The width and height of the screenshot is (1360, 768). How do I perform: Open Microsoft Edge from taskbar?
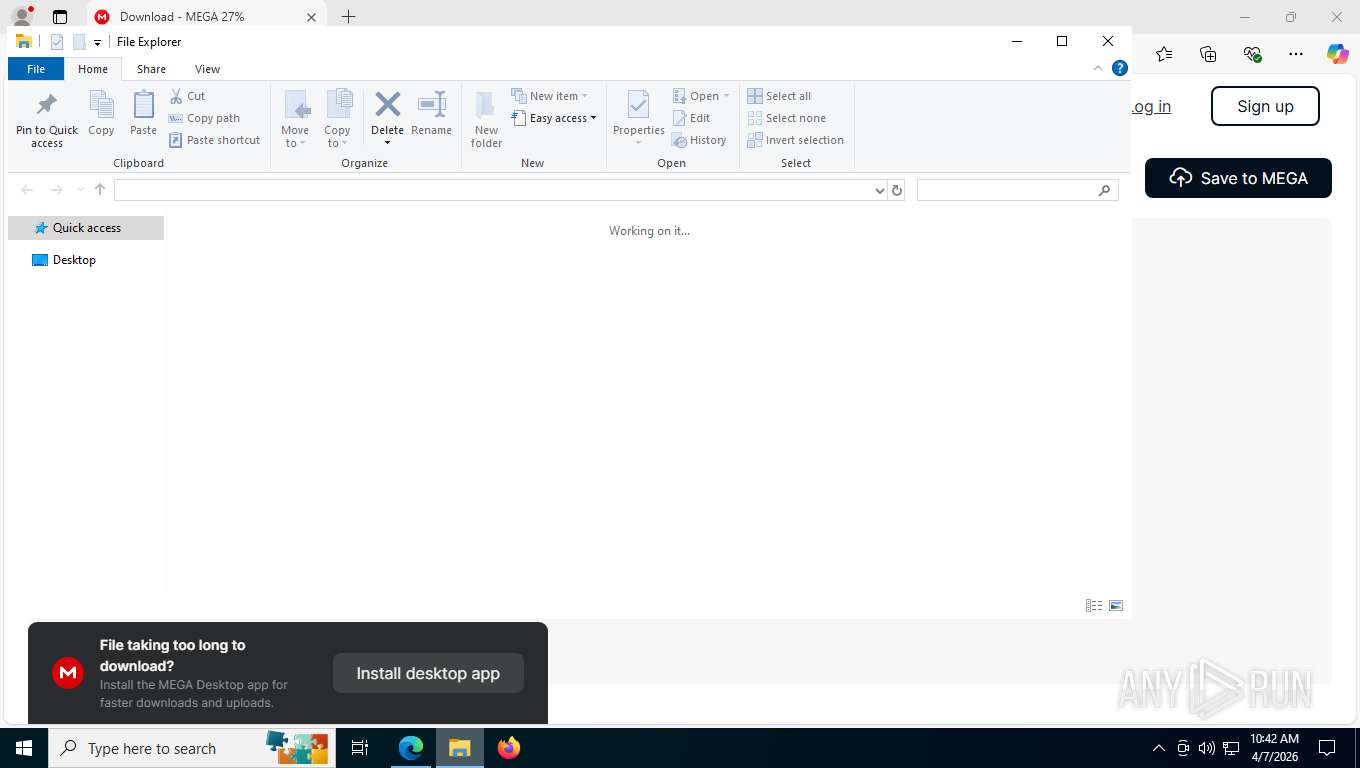(x=411, y=748)
